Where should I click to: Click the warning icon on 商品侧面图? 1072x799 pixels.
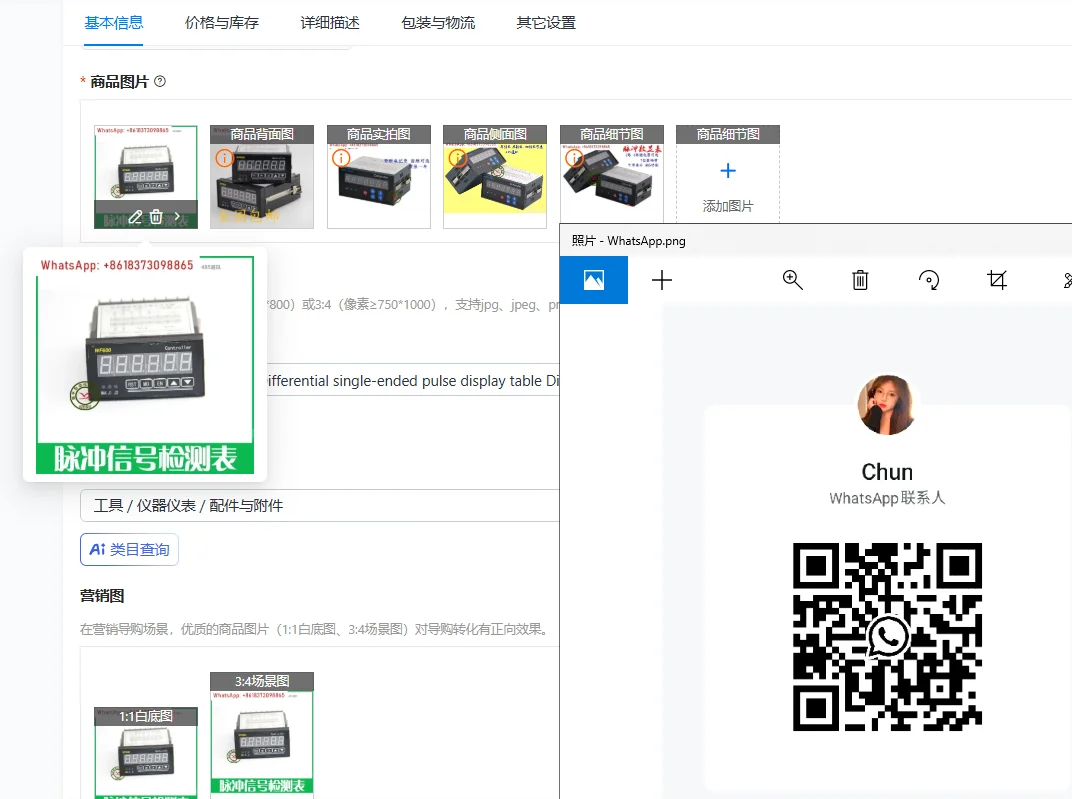tap(457, 158)
